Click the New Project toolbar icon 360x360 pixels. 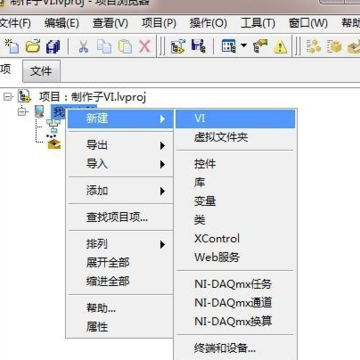coord(12,46)
